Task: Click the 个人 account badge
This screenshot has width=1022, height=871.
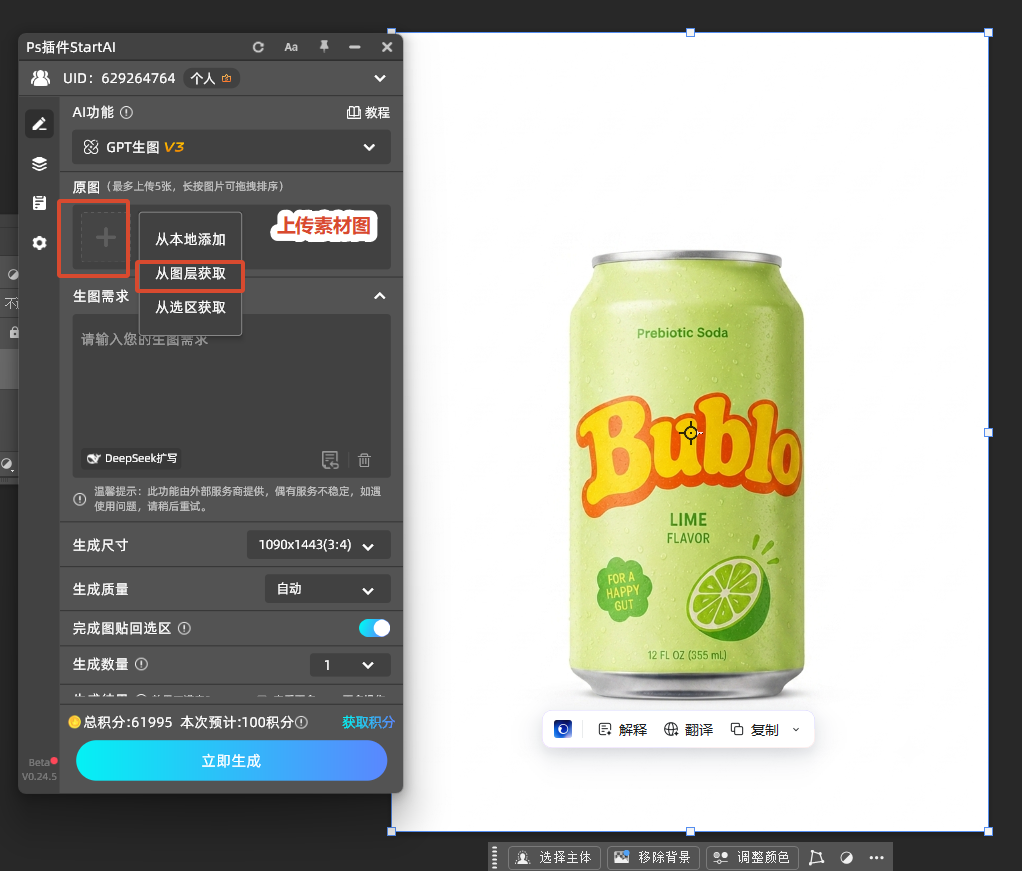Action: [211, 78]
